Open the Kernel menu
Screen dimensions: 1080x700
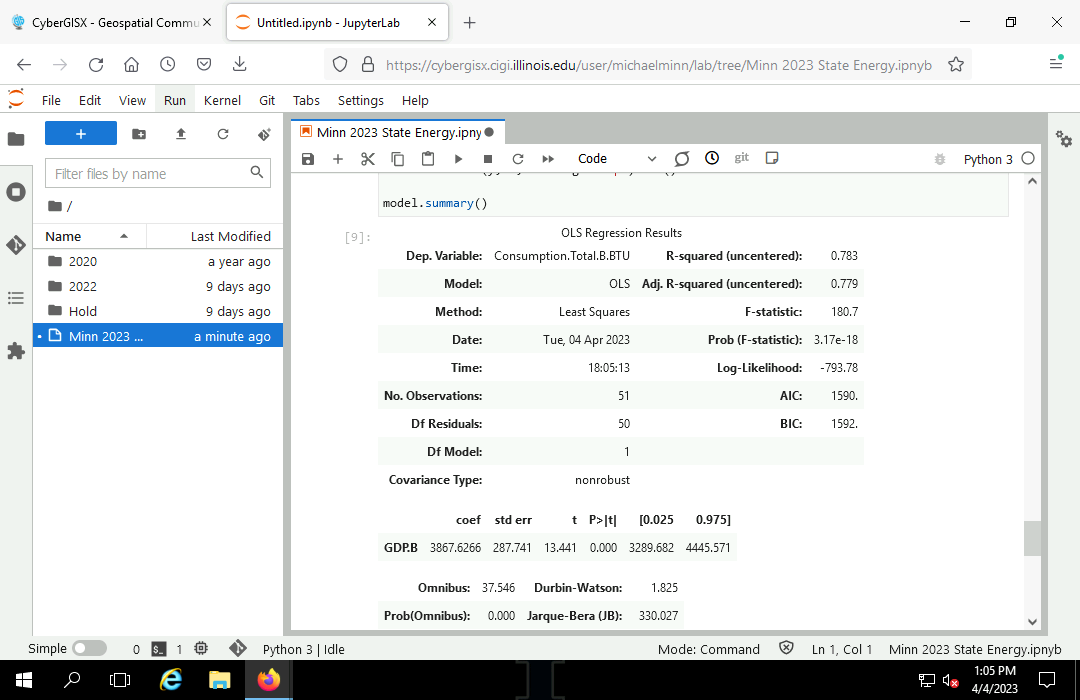click(x=222, y=100)
